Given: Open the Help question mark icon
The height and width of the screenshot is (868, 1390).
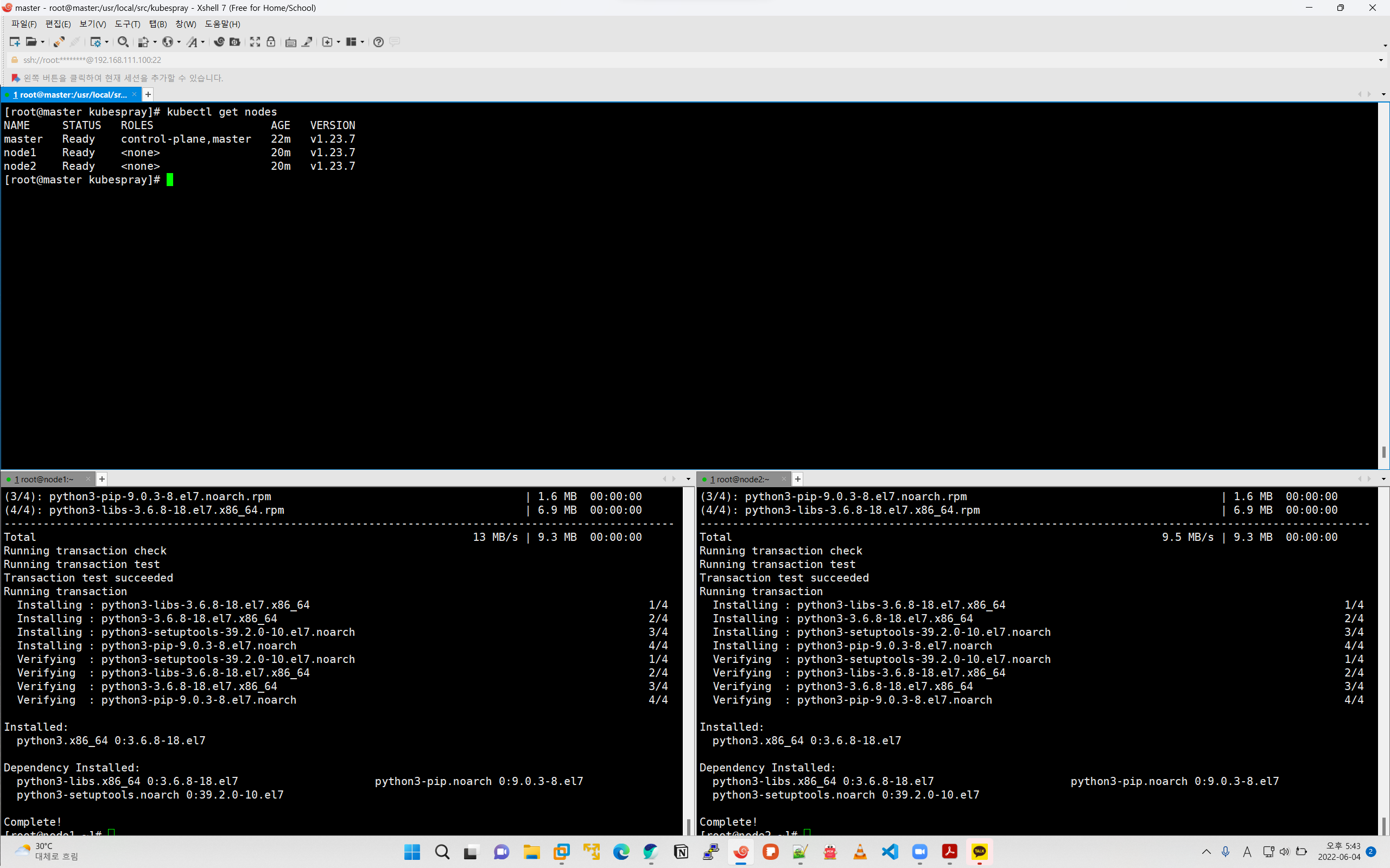Looking at the screenshot, I should (378, 42).
